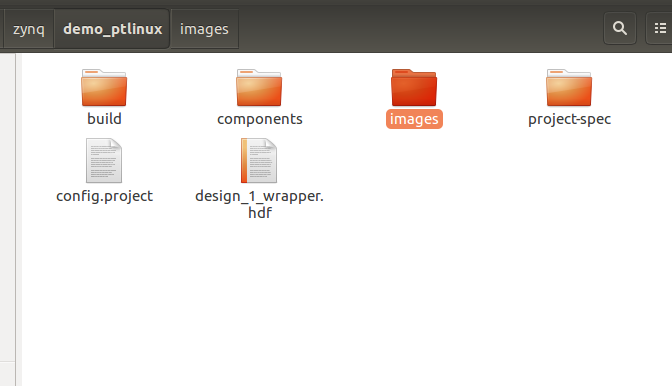Navigate to images in path bar
Viewport: 672px width, 386px height.
(204, 29)
